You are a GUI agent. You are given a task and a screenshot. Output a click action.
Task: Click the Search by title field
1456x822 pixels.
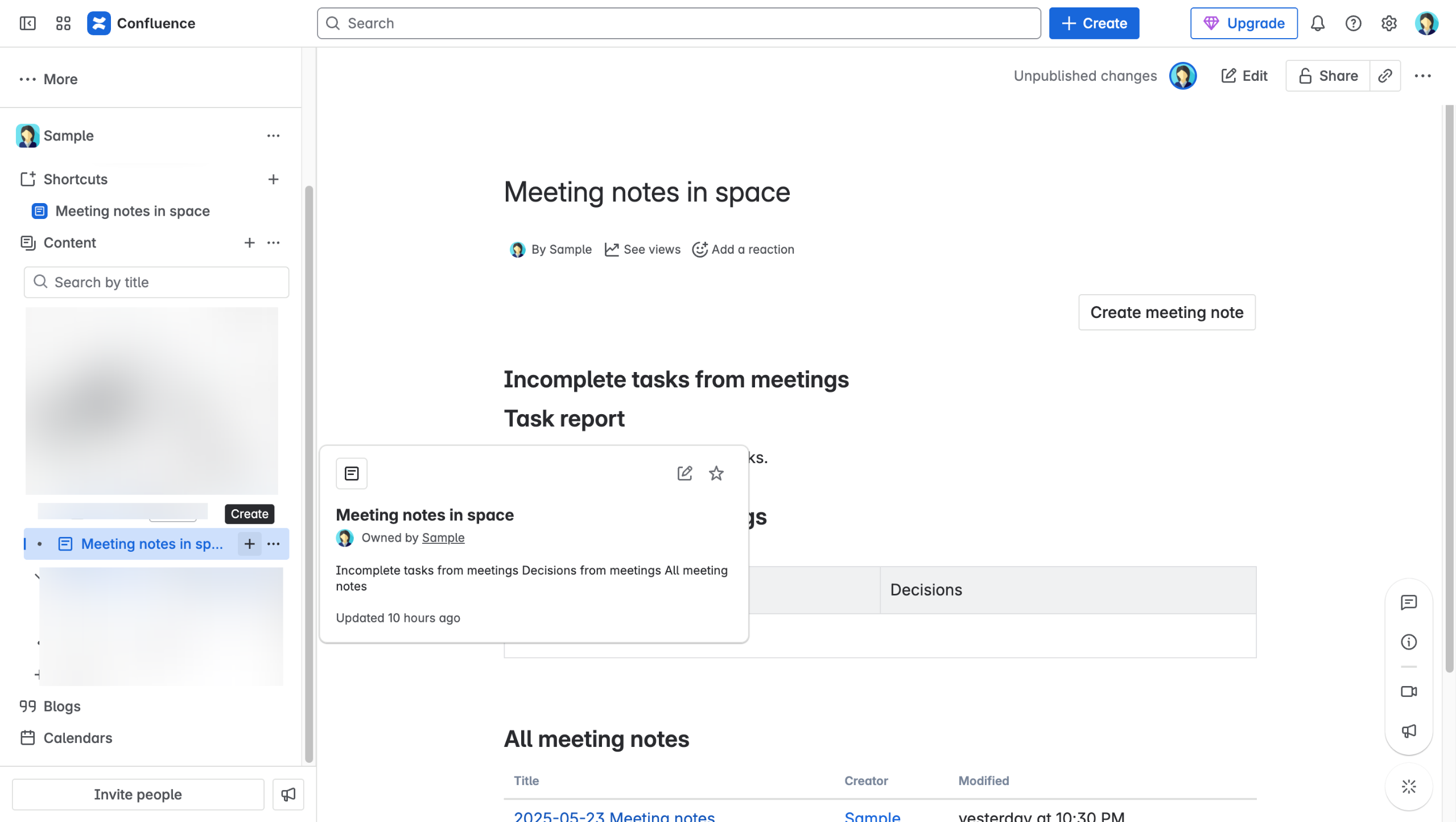[156, 282]
